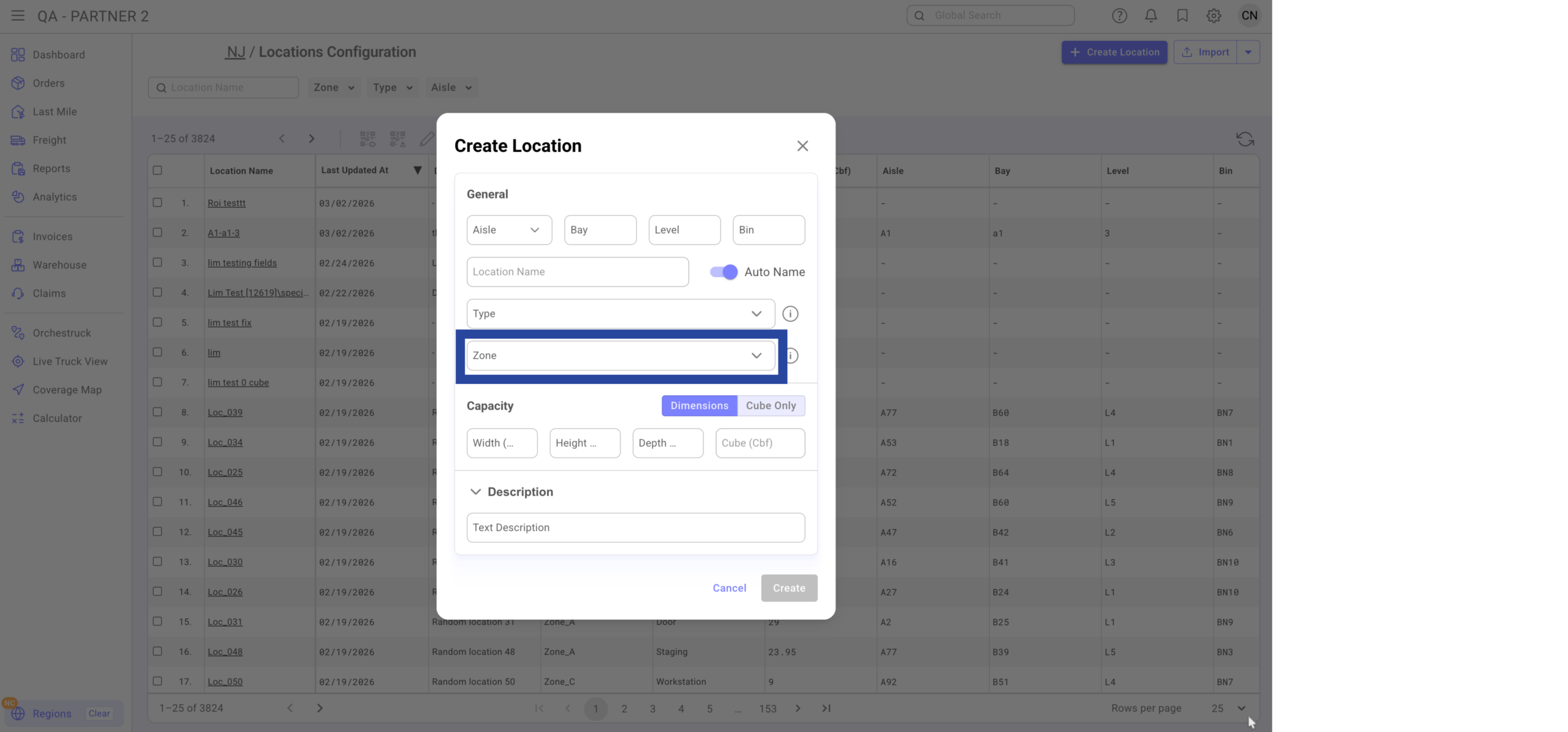Image resolution: width=1568 pixels, height=732 pixels.
Task: Collapse the Description section
Action: click(x=475, y=492)
